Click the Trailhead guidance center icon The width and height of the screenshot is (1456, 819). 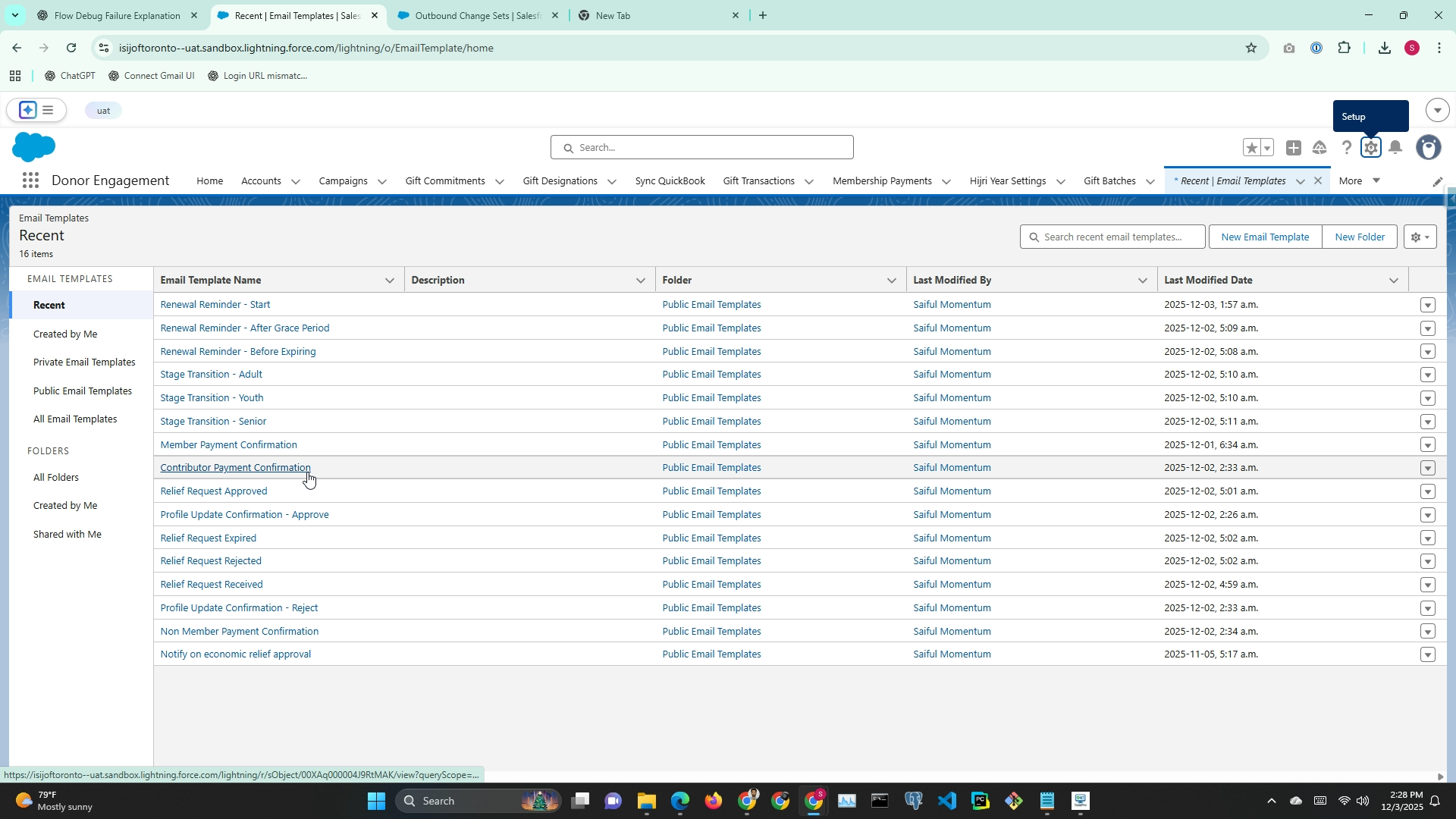(1319, 148)
